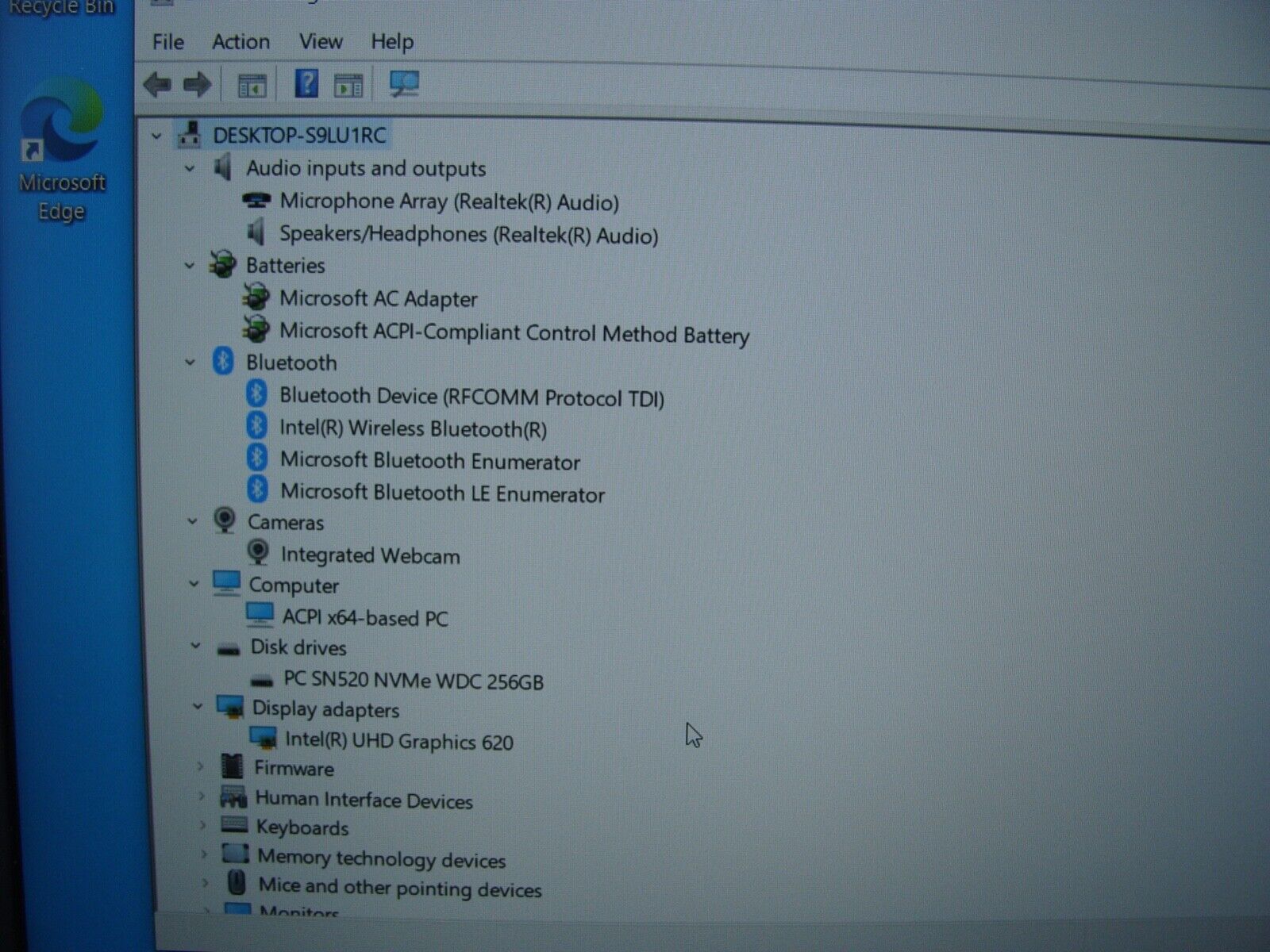Viewport: 1270px width, 952px height.
Task: Click the Microphone Array device icon
Action: [256, 201]
